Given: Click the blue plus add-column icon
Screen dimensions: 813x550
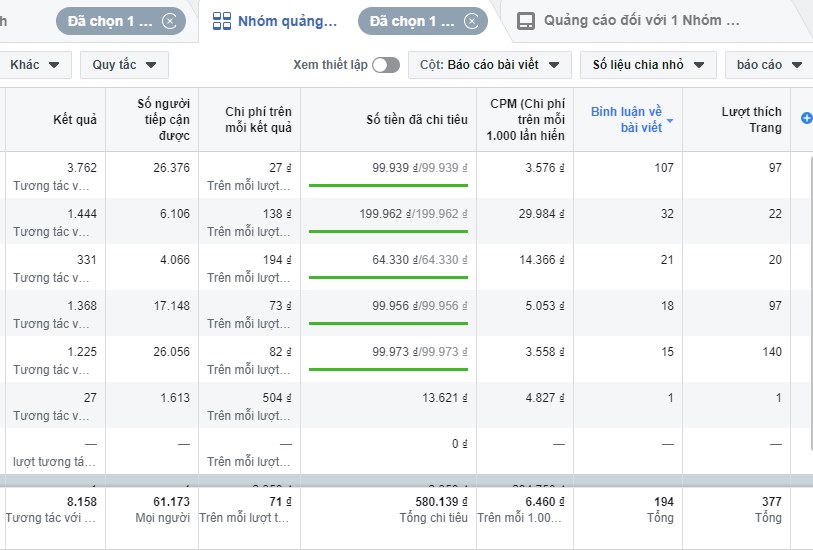Looking at the screenshot, I should 806,119.
